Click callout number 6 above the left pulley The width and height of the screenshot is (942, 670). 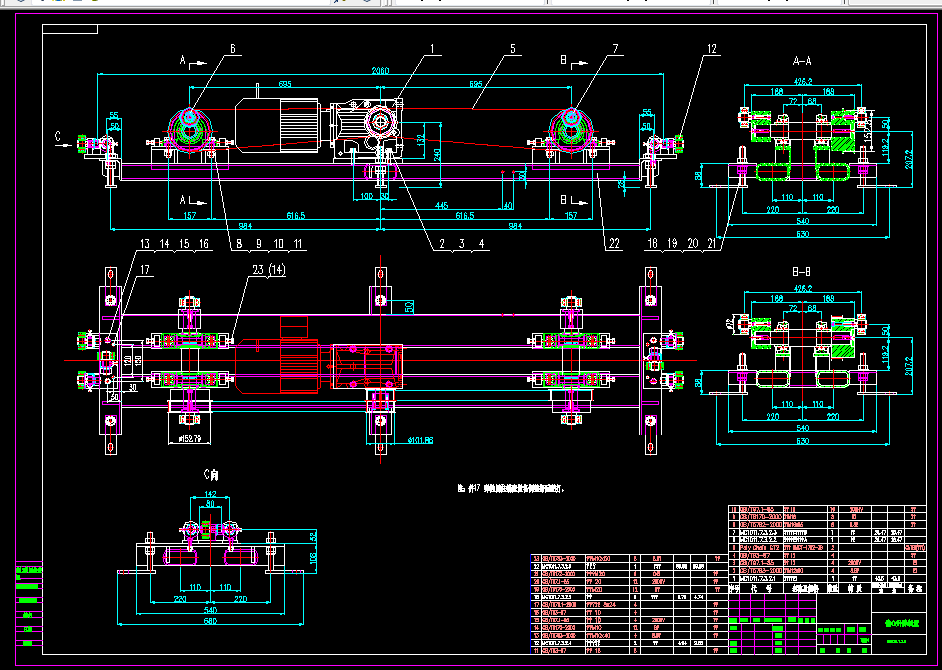(233, 49)
